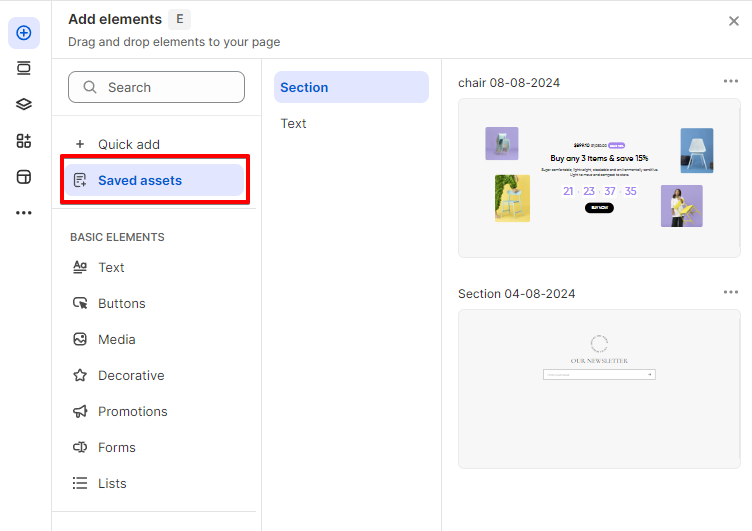This screenshot has height=531, width=752.
Task: Click the Add elements heading
Action: 115,19
